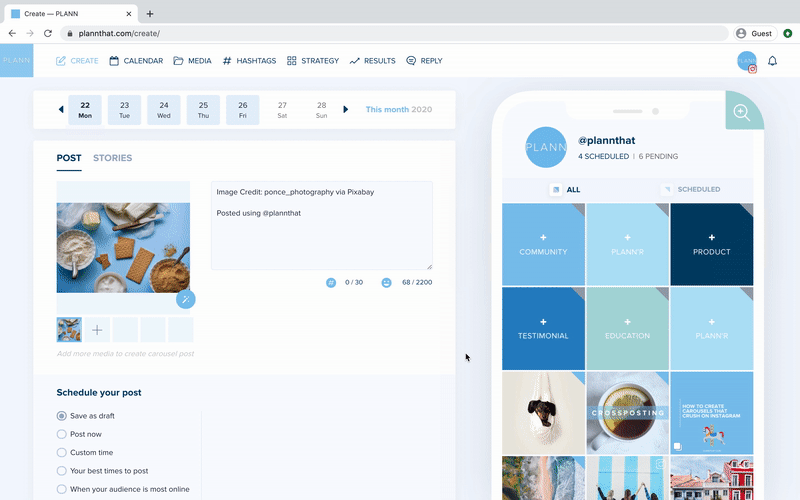Open the aerial beach post thumbnail
Viewport: 800px width, 500px height.
click(543, 478)
